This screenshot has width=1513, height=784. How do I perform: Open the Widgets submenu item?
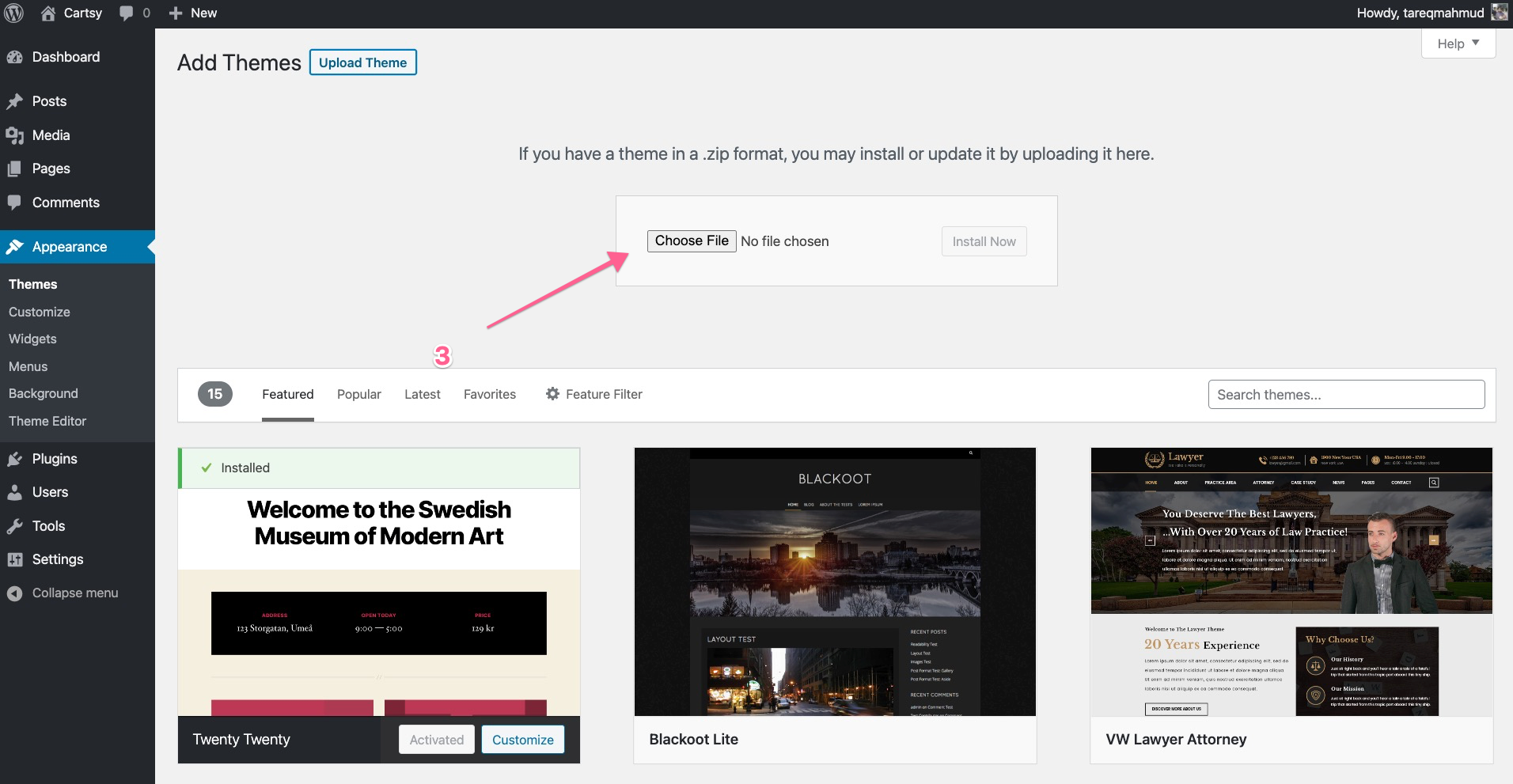tap(32, 339)
